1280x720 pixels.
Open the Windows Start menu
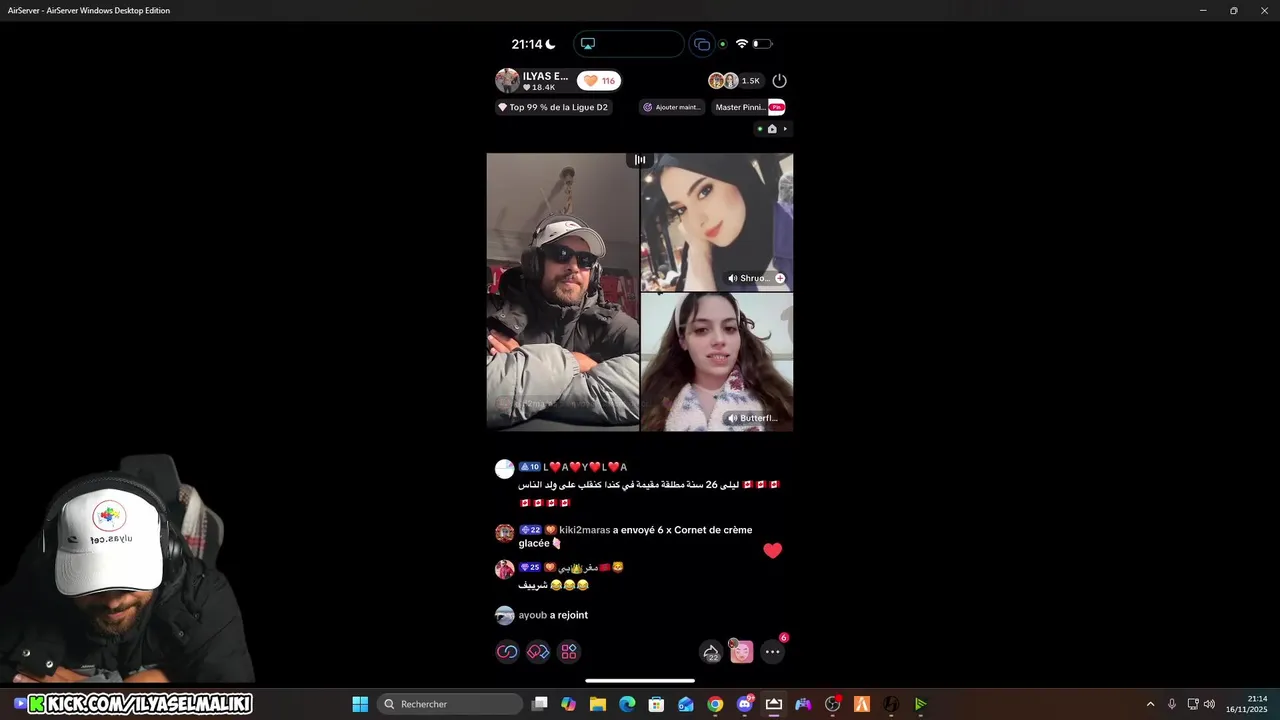tap(360, 704)
